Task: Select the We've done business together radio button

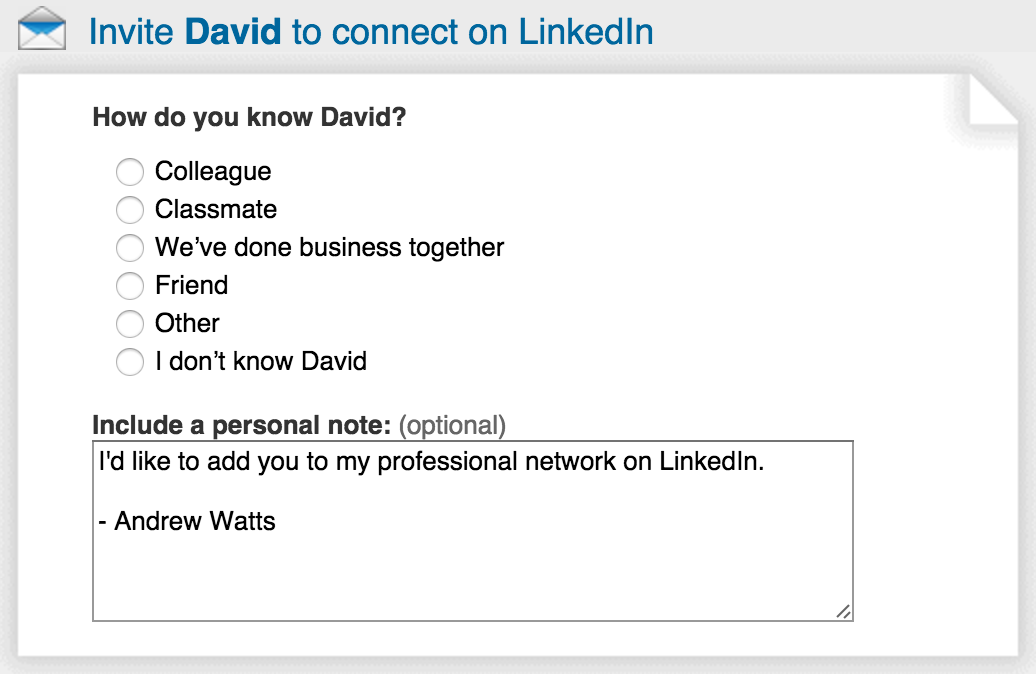Action: tap(130, 248)
